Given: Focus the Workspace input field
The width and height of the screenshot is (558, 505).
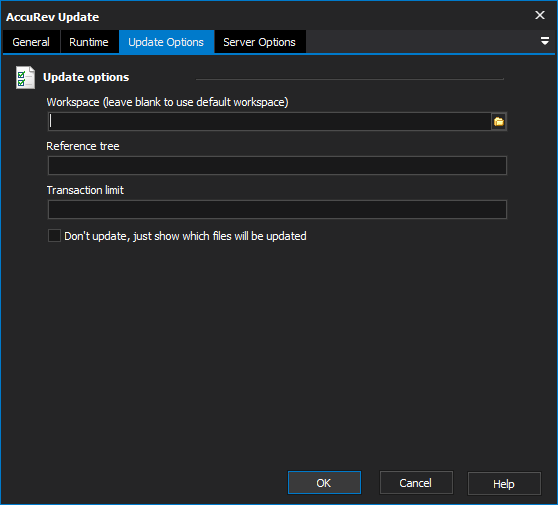Looking at the screenshot, I should 270,122.
